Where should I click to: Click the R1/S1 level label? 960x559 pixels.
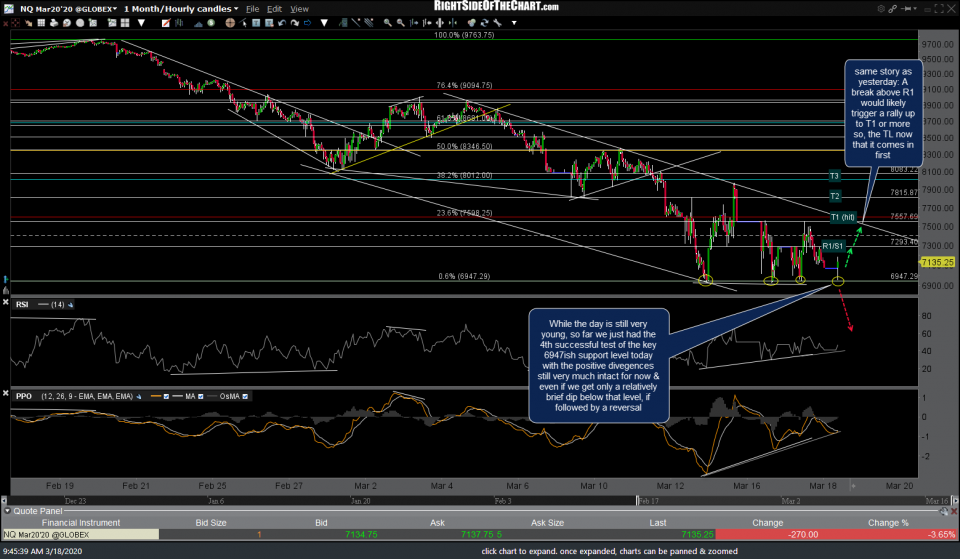[x=832, y=246]
